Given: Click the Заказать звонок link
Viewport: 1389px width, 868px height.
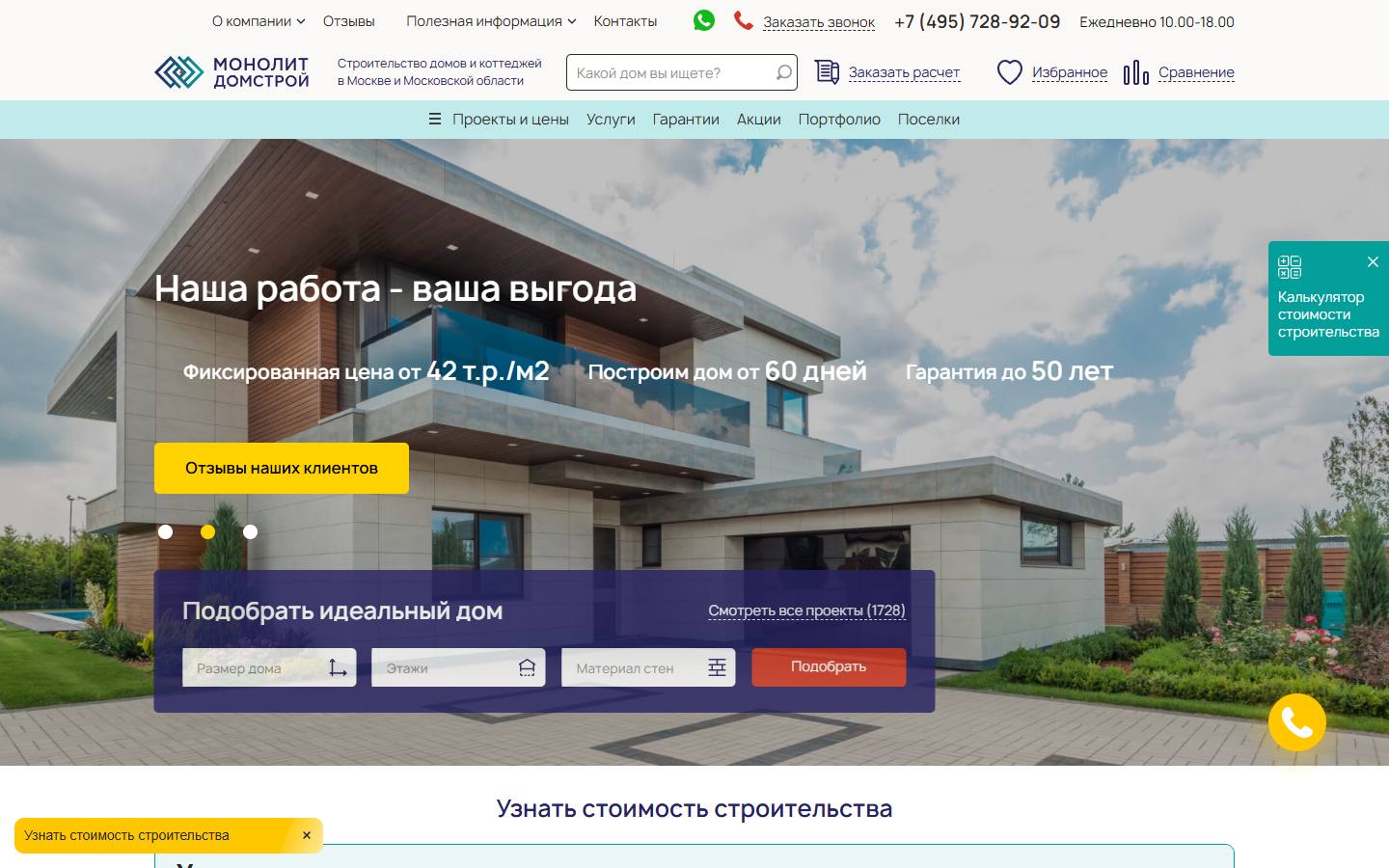Looking at the screenshot, I should click(819, 22).
